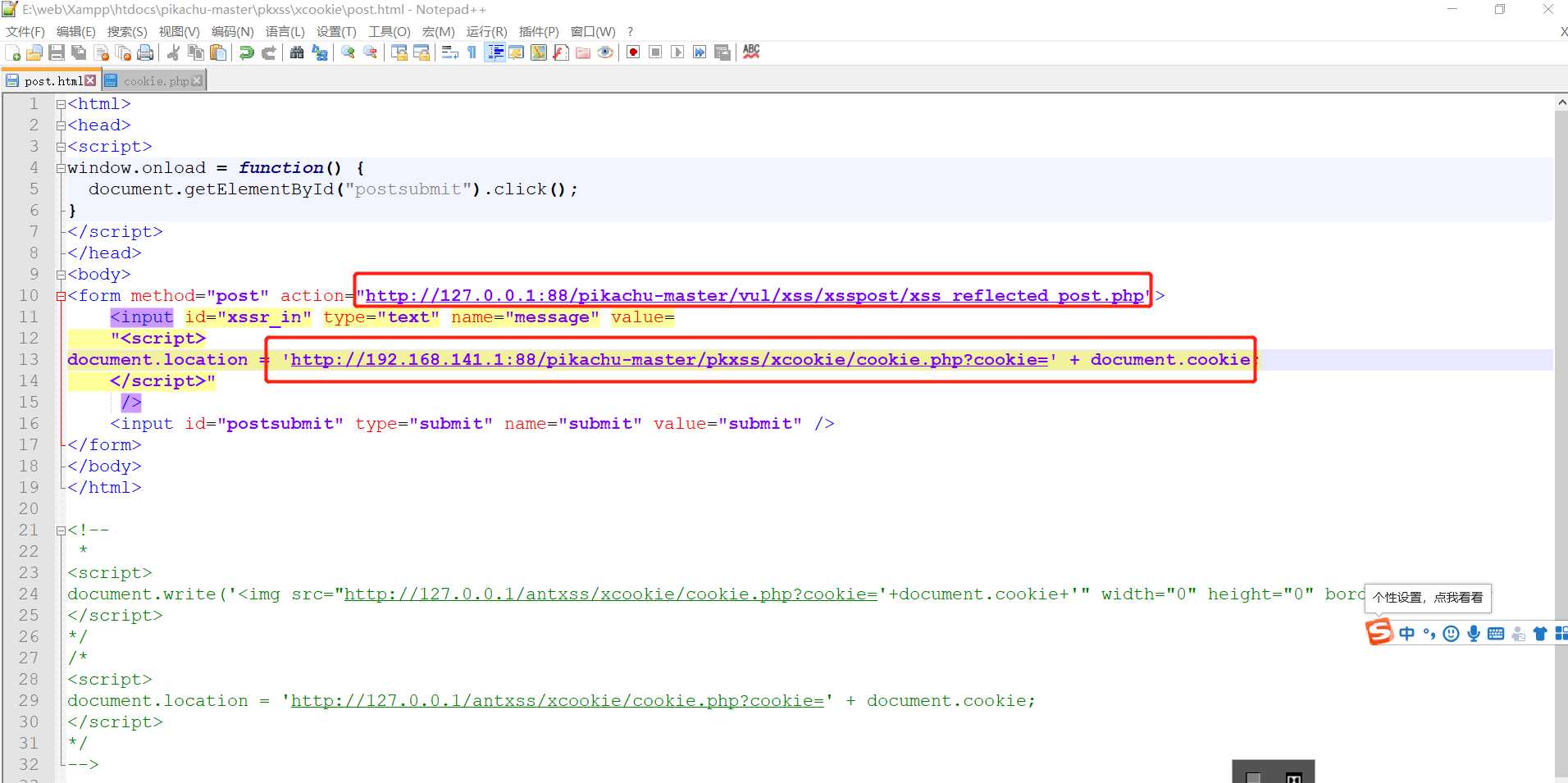Open the 视图(V) menu

click(179, 31)
